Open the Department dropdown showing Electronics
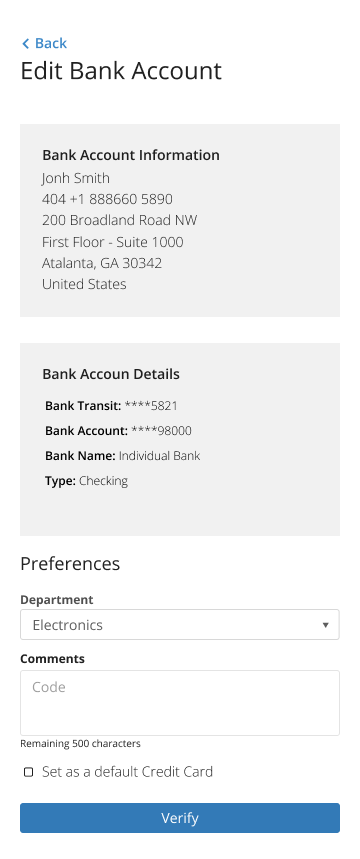This screenshot has height=859, width=360. coord(180,625)
